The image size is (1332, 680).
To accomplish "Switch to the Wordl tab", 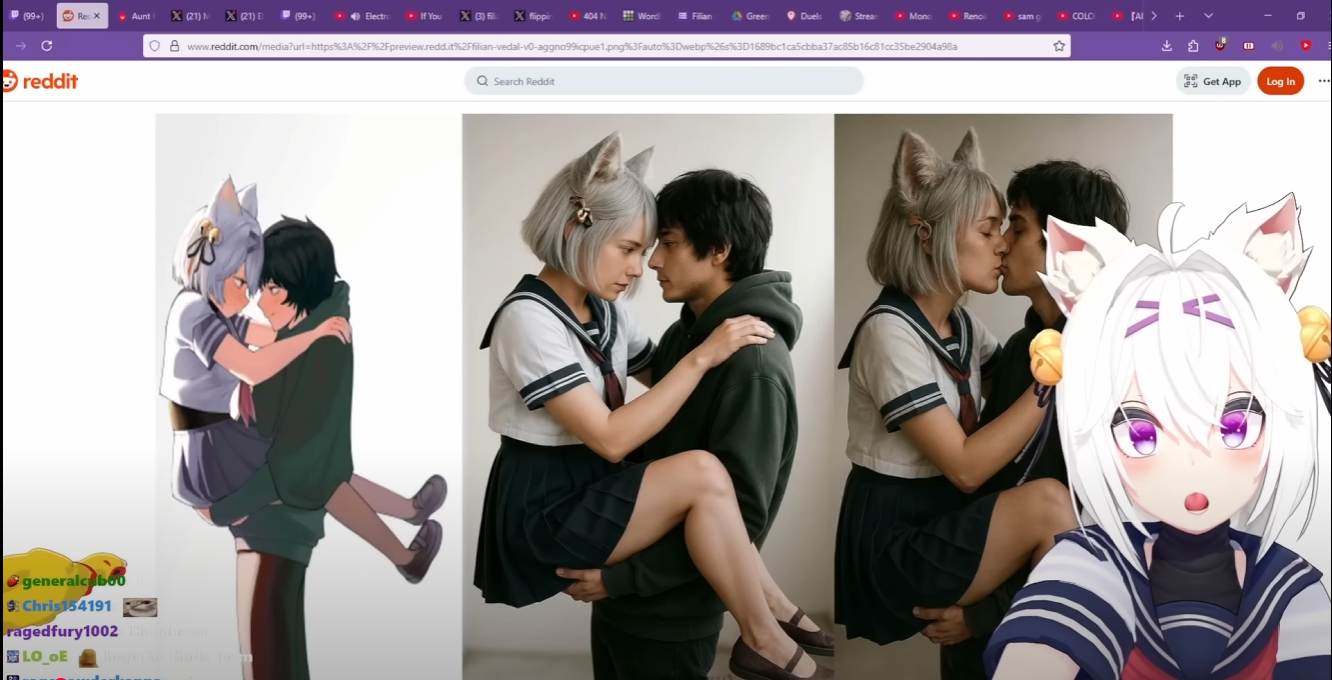I will (641, 16).
